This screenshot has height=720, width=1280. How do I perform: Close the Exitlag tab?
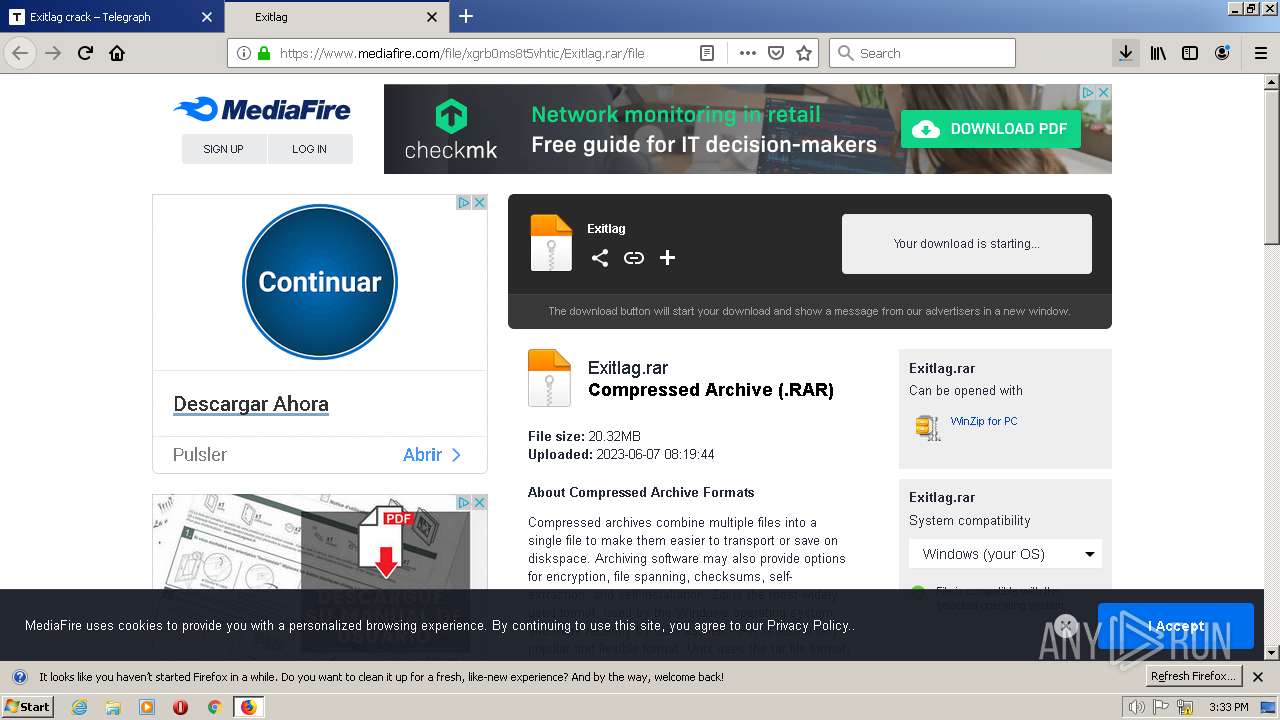pos(432,17)
